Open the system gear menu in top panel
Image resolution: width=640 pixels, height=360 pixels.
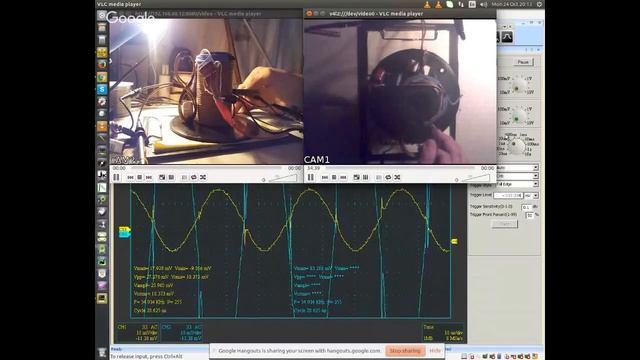(539, 4)
